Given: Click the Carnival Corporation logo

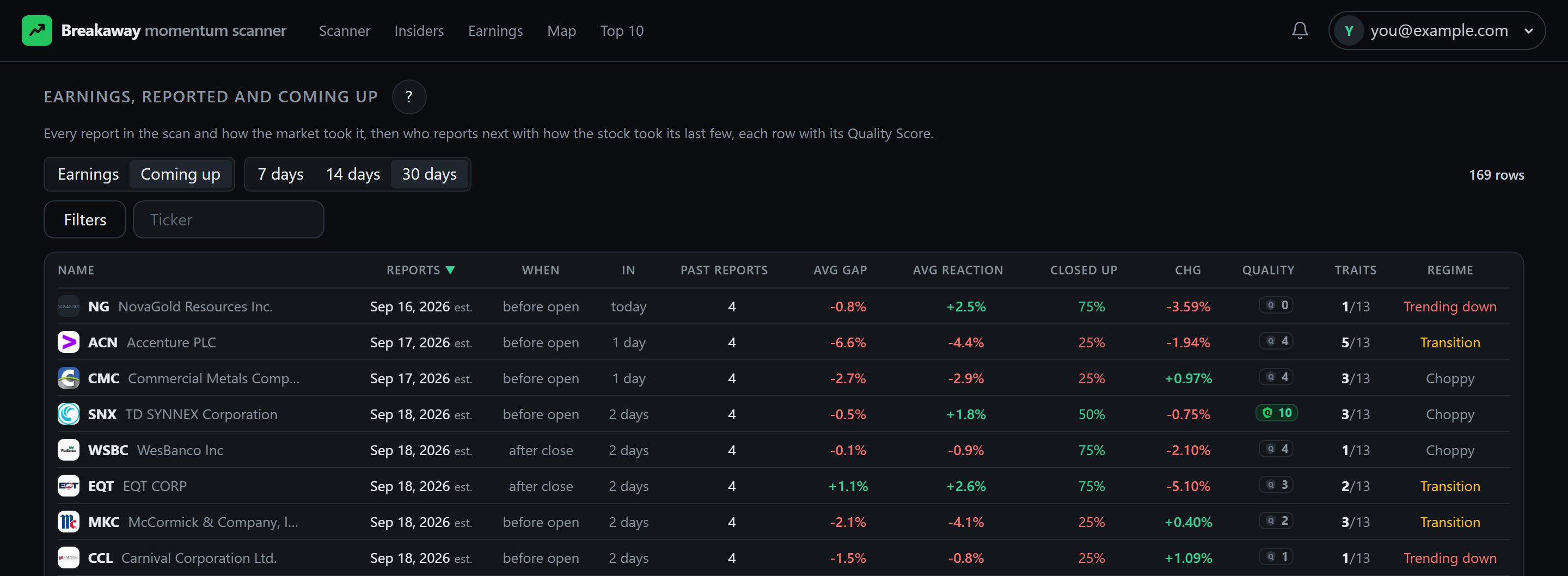Looking at the screenshot, I should (x=68, y=557).
